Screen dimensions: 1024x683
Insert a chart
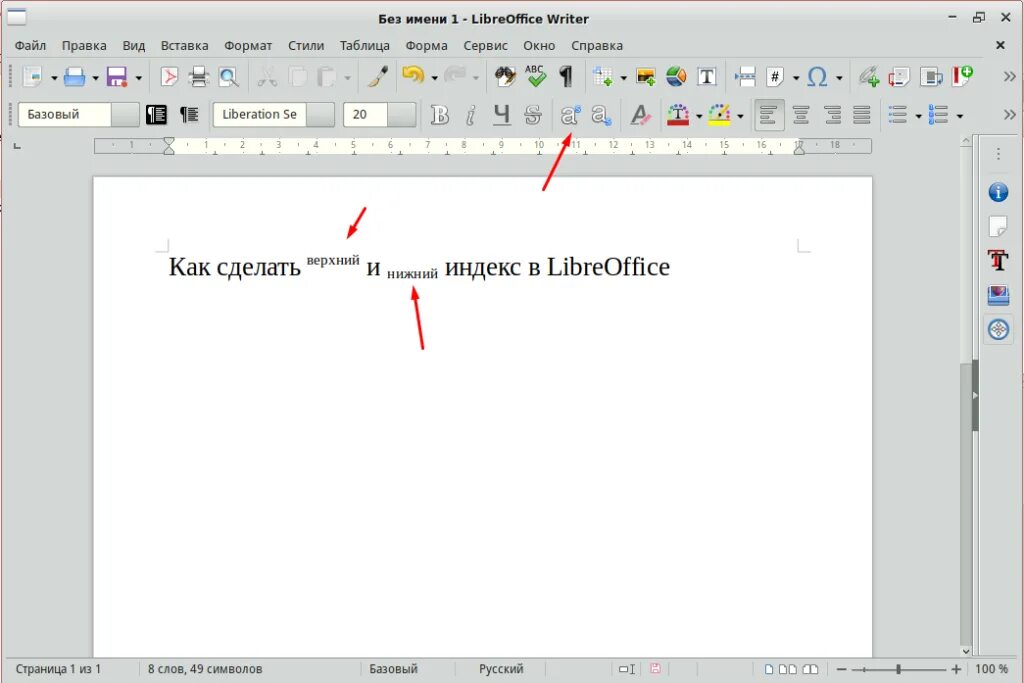pos(676,77)
